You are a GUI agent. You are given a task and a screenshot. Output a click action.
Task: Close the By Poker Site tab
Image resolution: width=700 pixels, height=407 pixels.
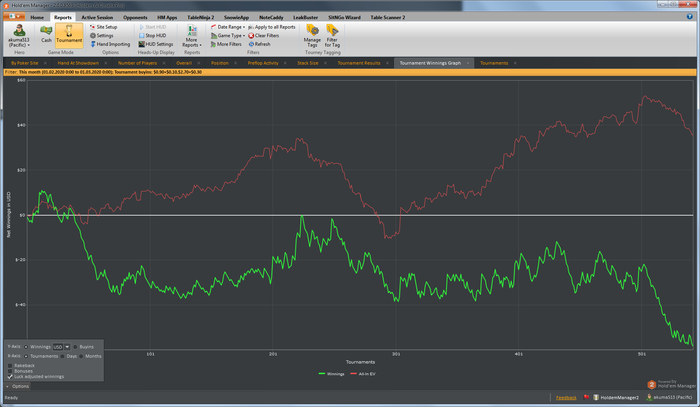pyautogui.click(x=45, y=63)
